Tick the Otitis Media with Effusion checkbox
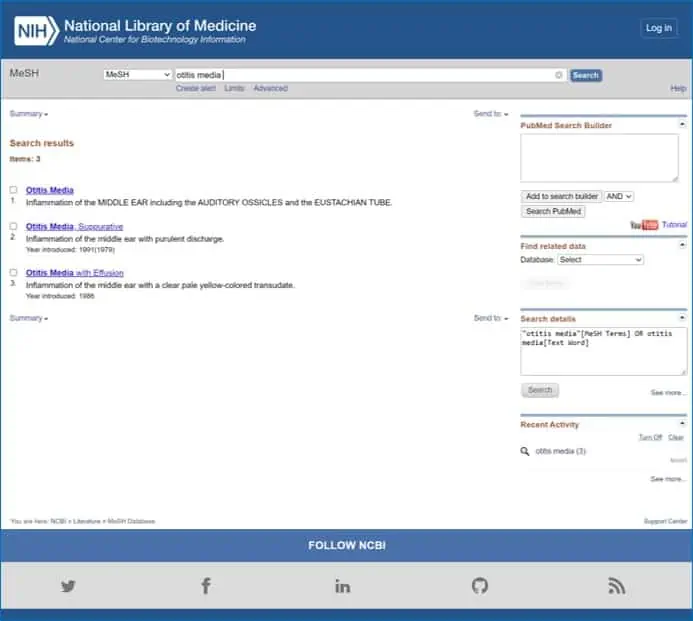Screen dimensions: 693x621 pyautogui.click(x=14, y=273)
